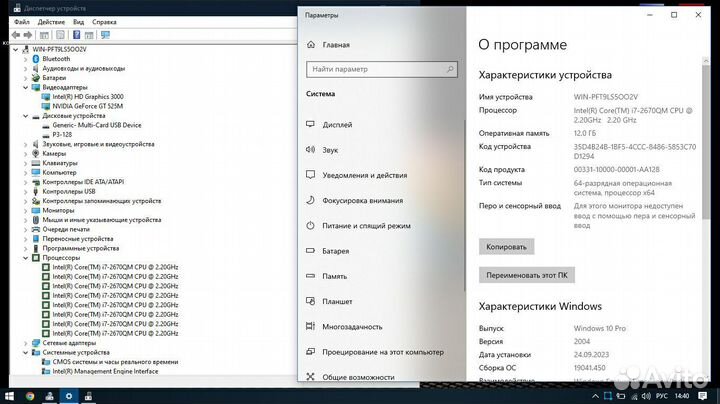Image resolution: width=720 pixels, height=404 pixels.
Task: Click the Найти параметр search field
Action: 378,69
